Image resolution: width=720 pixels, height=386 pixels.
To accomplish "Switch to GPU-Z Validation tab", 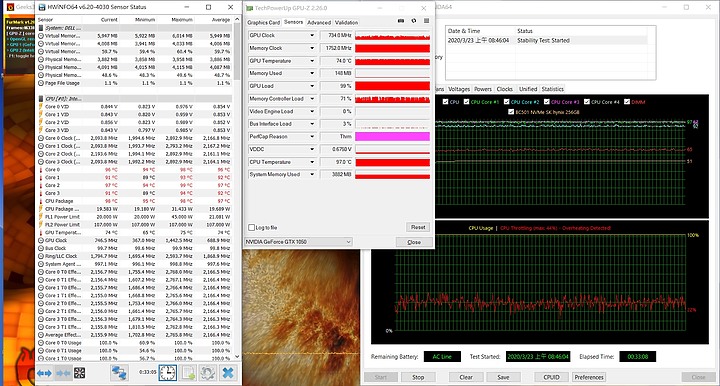I will click(x=346, y=22).
